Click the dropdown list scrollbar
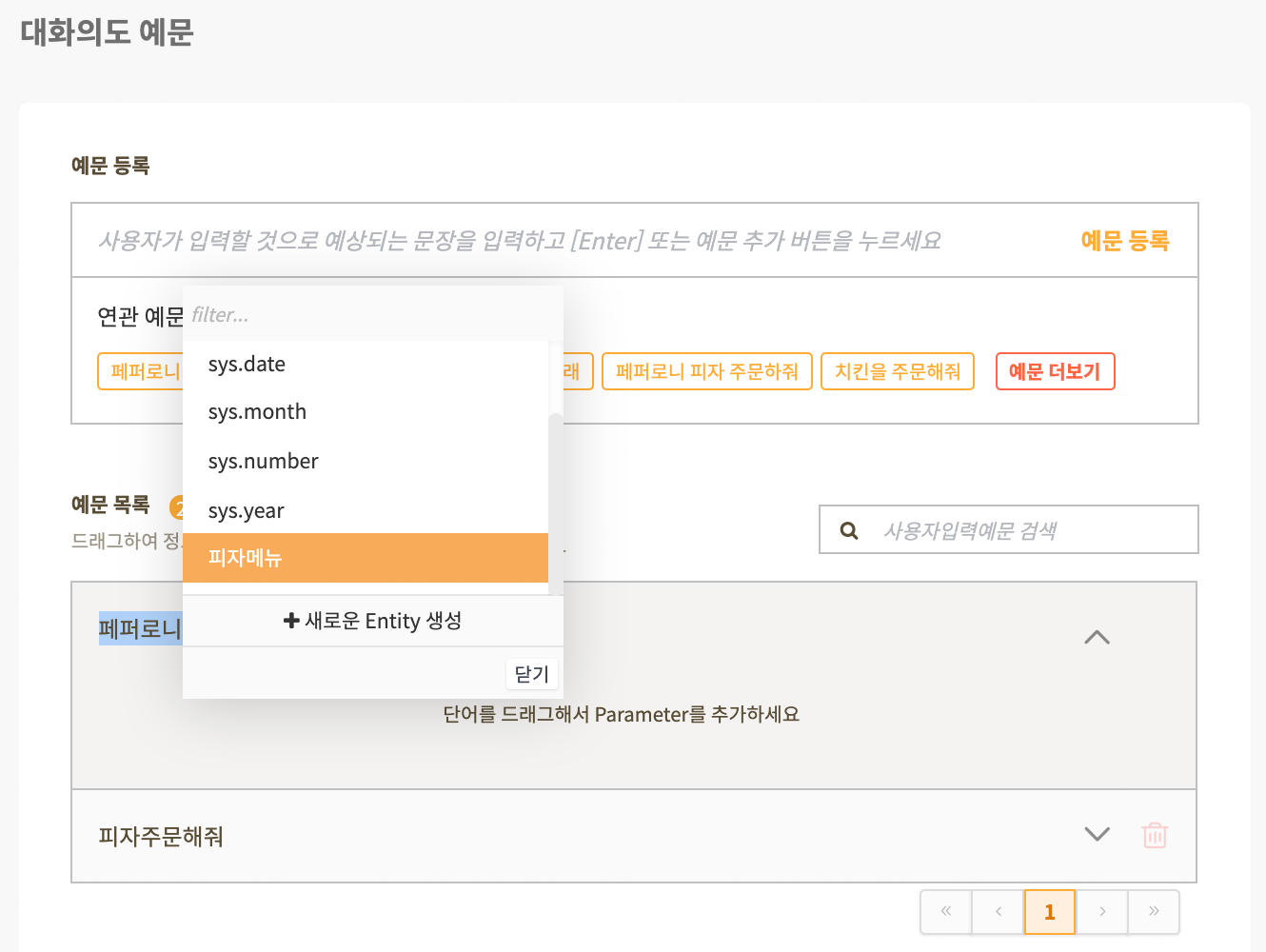The width and height of the screenshot is (1266, 952). click(x=556, y=505)
